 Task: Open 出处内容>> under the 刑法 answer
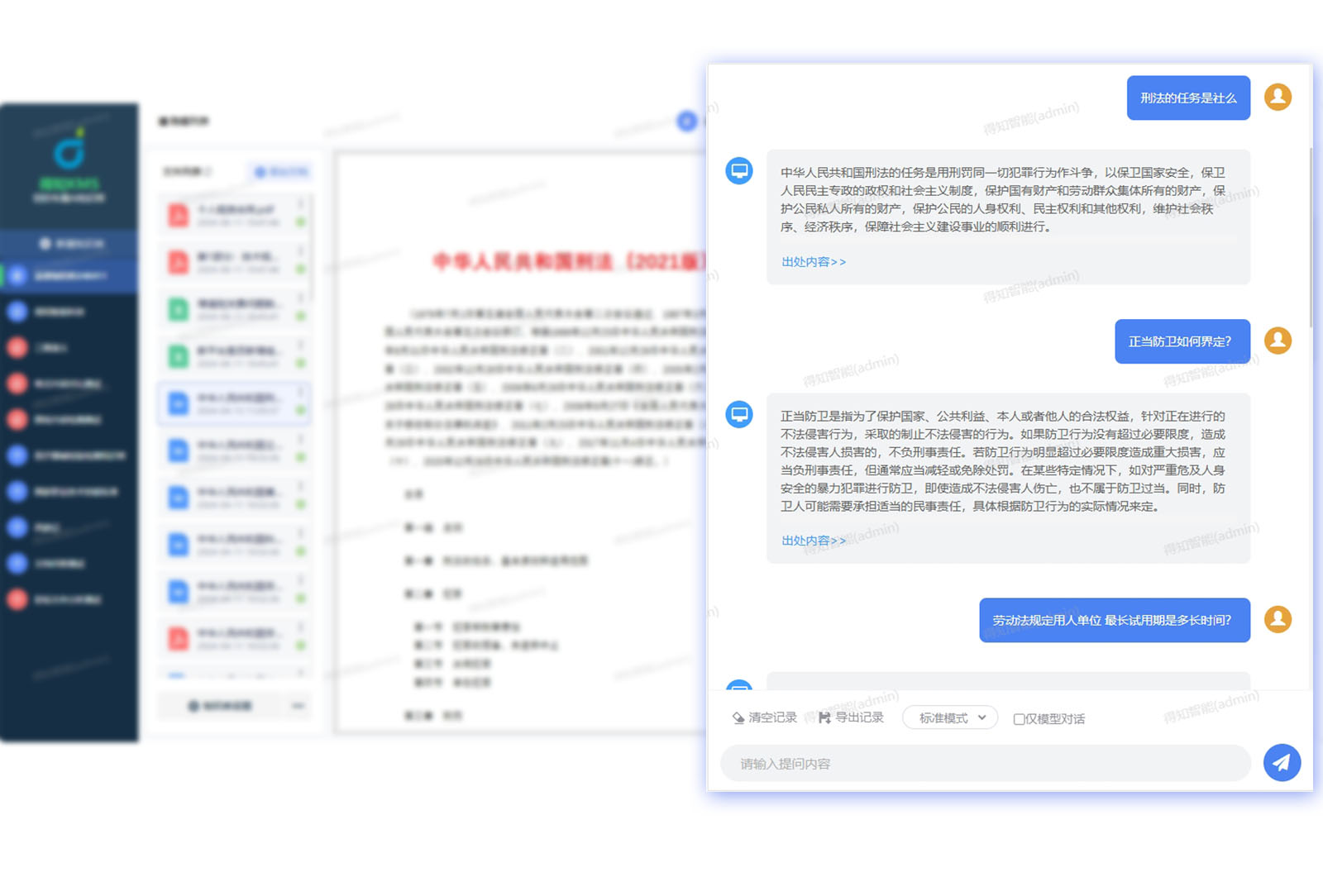tap(814, 262)
